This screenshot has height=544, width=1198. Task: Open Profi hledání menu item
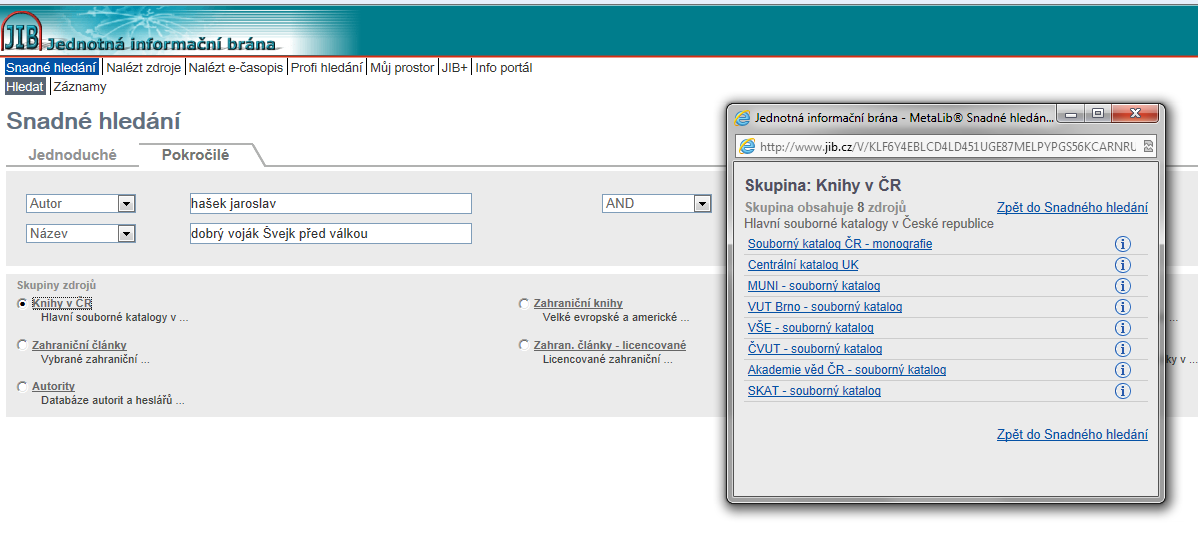[326, 67]
